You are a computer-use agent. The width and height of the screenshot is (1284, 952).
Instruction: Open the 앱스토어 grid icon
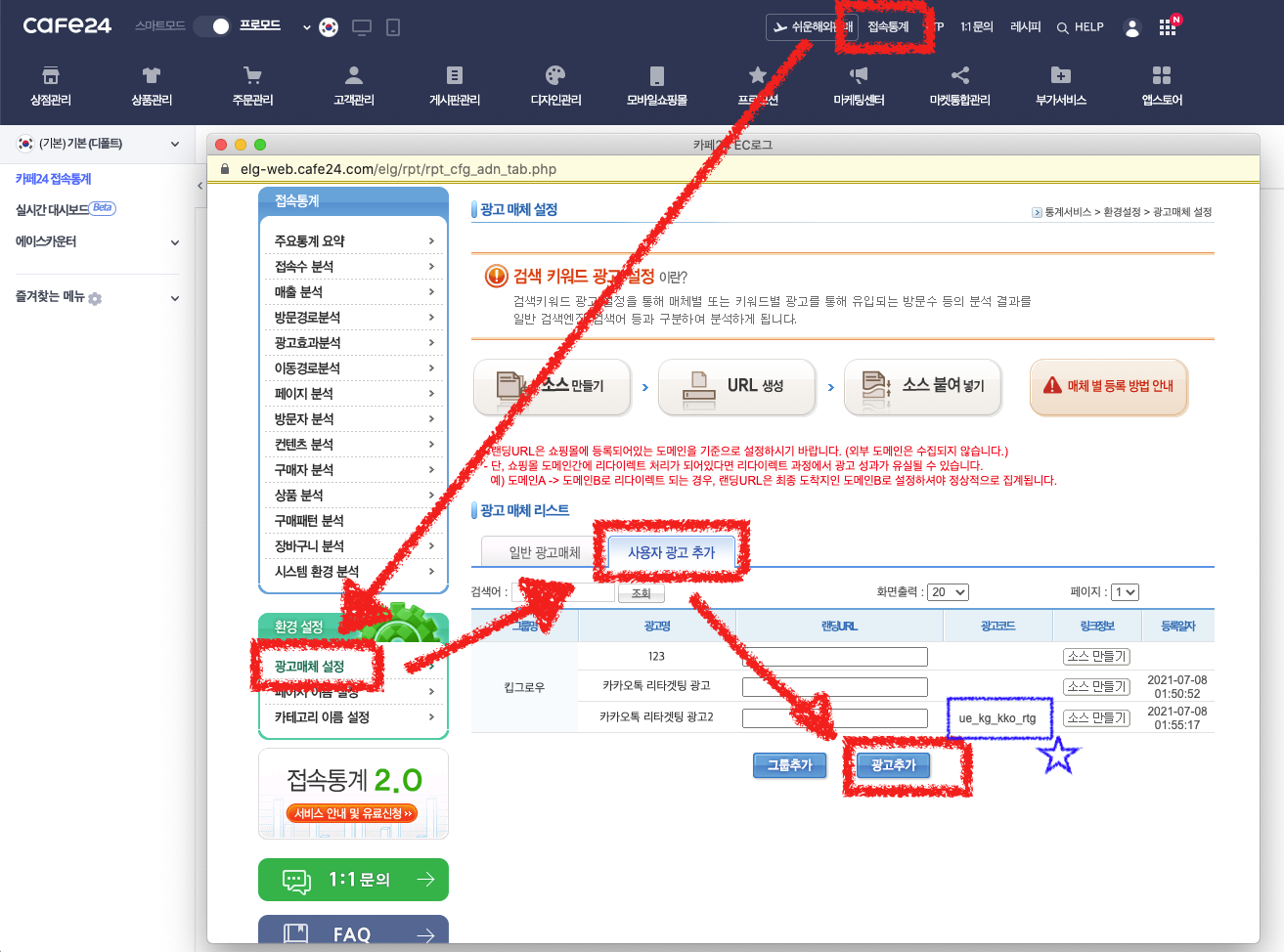(1162, 76)
